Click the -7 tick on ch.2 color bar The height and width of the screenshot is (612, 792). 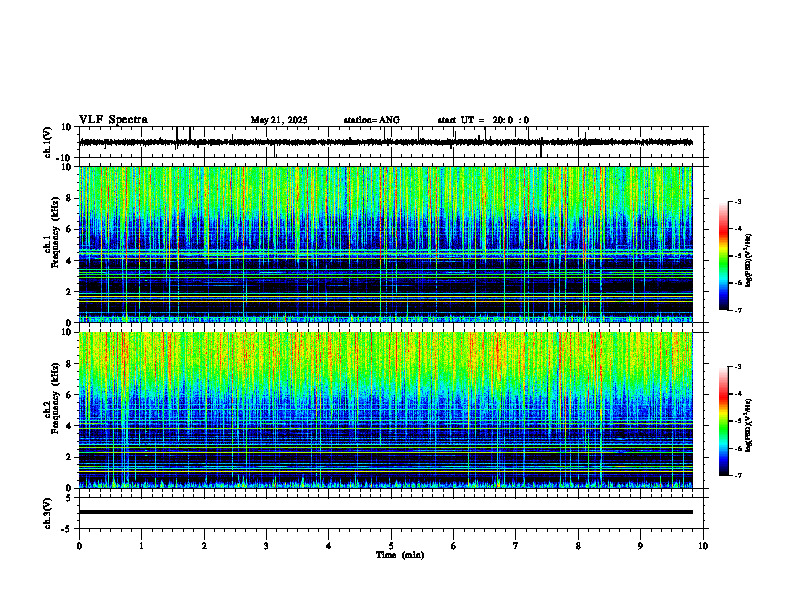click(737, 475)
